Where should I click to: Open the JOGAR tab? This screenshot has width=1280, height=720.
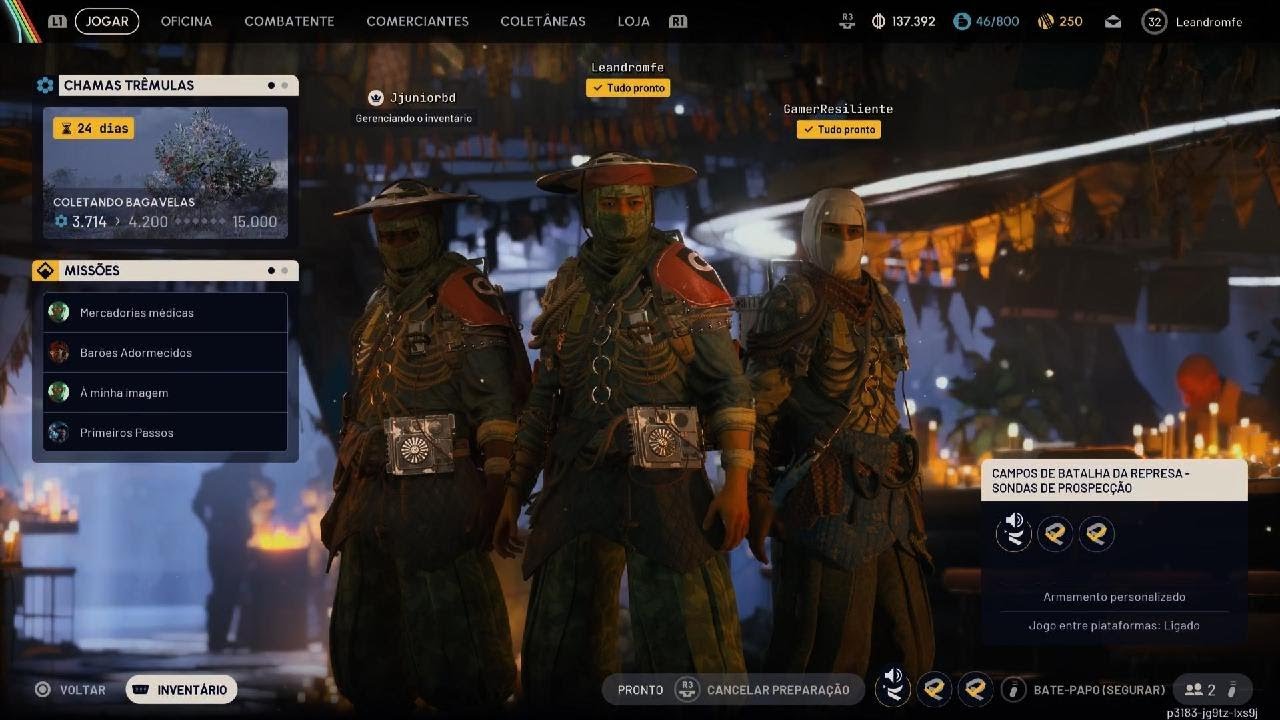point(107,21)
